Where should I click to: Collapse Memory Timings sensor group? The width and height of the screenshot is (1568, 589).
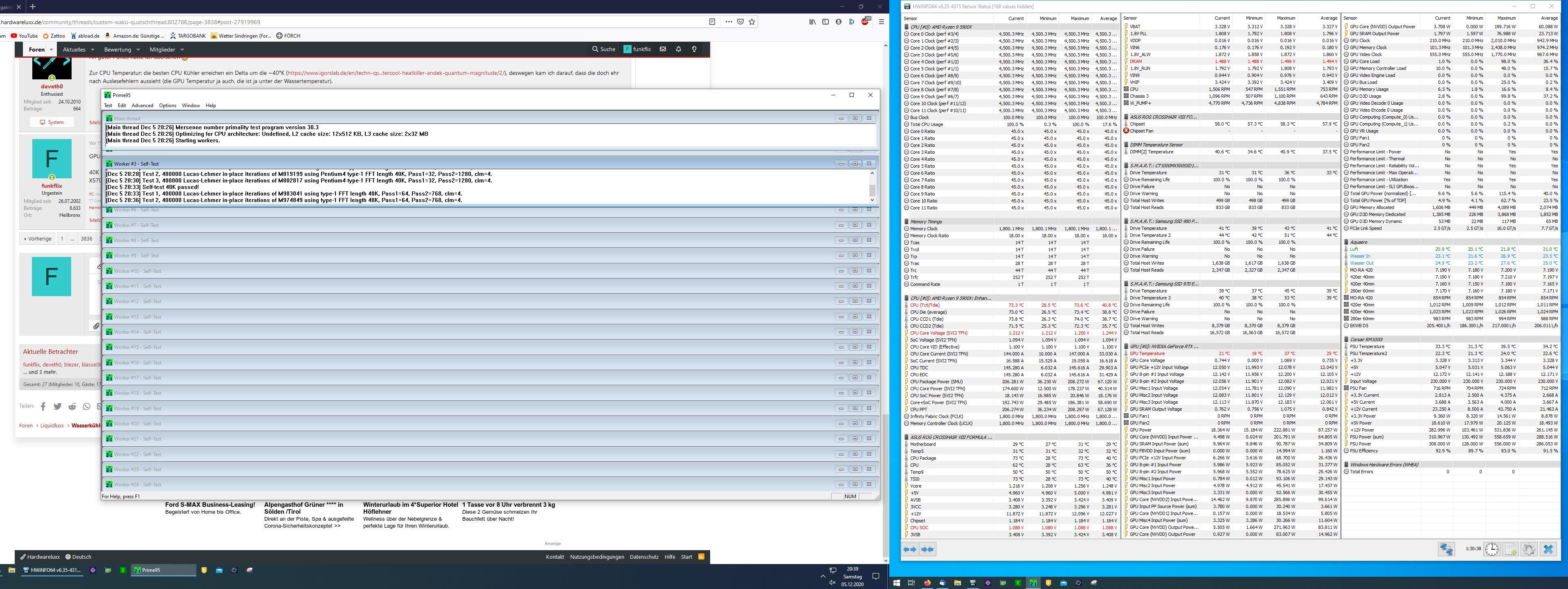tap(907, 221)
